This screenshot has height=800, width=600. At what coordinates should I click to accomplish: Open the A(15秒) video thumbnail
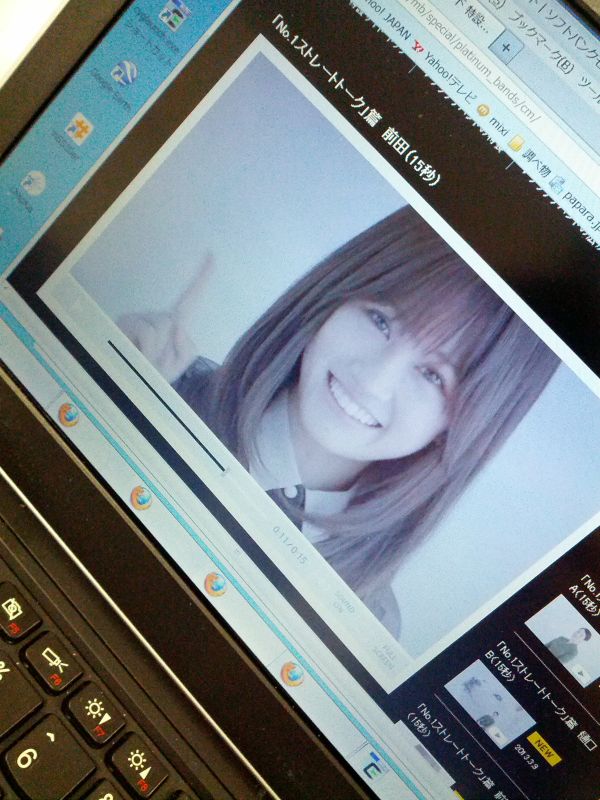(566, 640)
